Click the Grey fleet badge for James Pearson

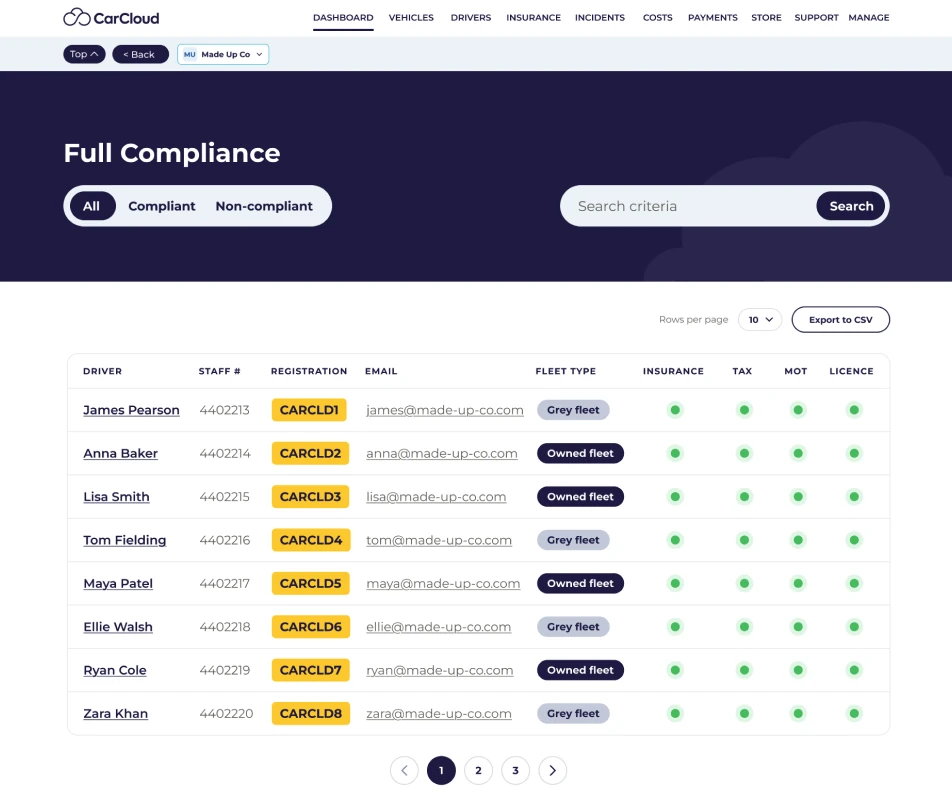coord(573,410)
